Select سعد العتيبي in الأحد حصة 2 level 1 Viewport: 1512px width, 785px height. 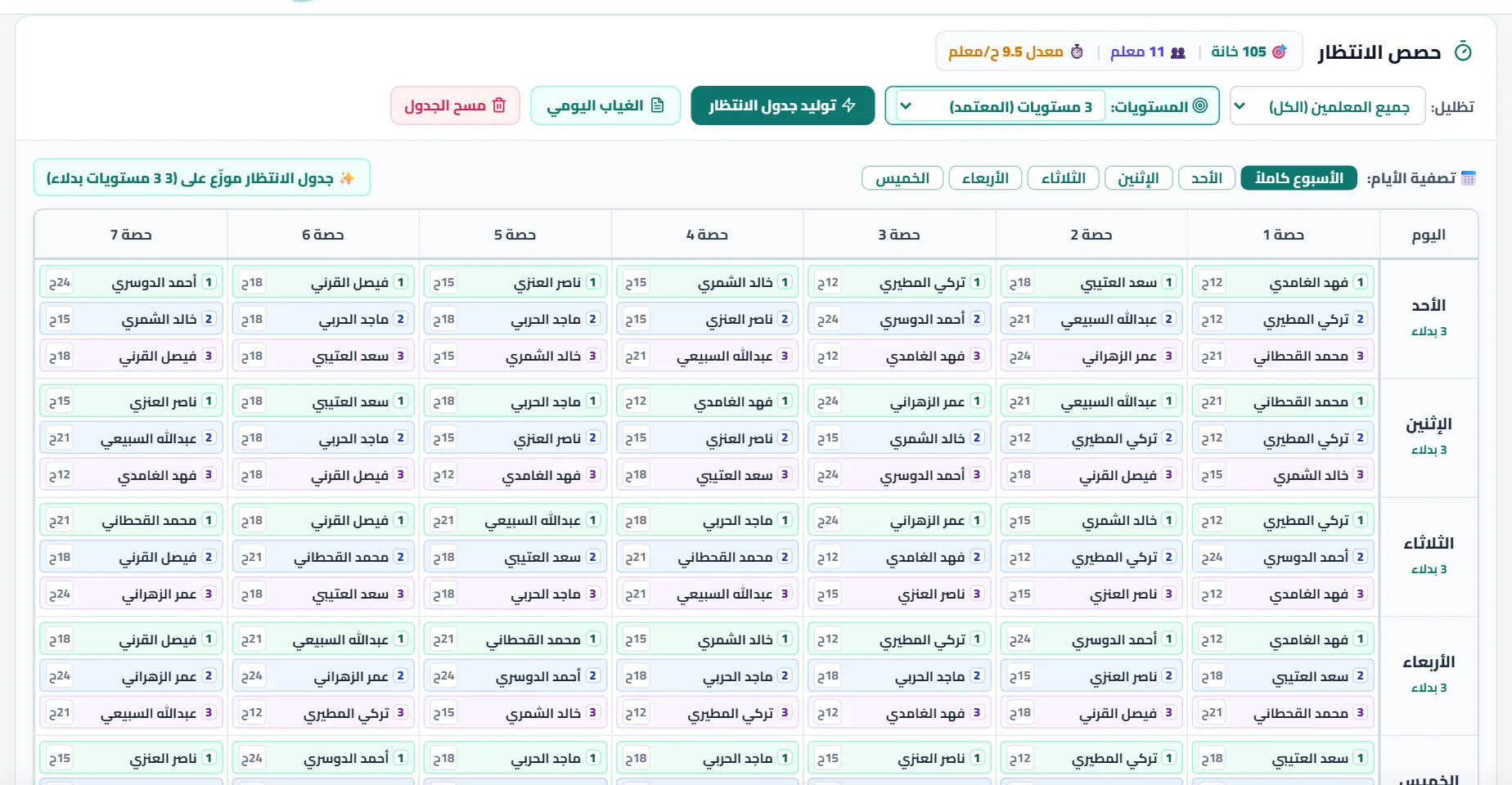pyautogui.click(x=1091, y=282)
